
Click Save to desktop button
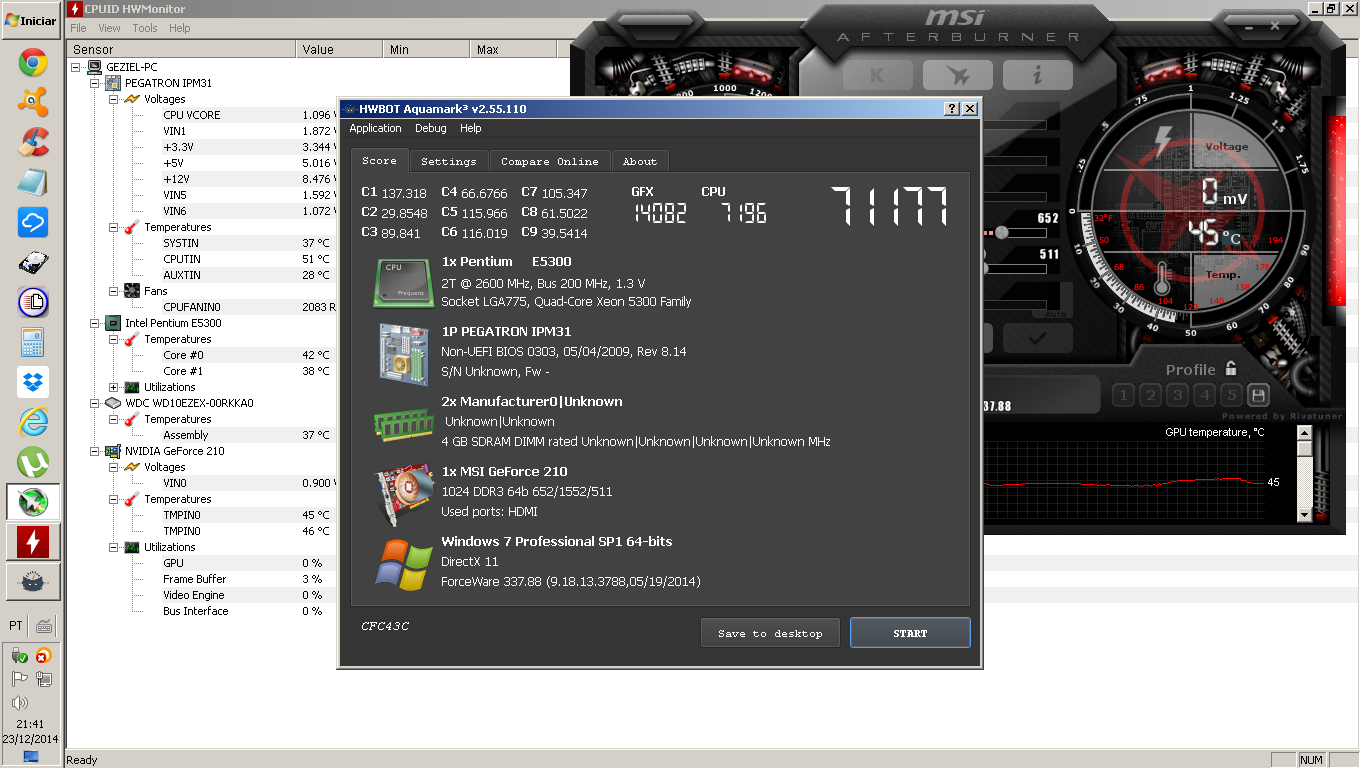coord(770,633)
